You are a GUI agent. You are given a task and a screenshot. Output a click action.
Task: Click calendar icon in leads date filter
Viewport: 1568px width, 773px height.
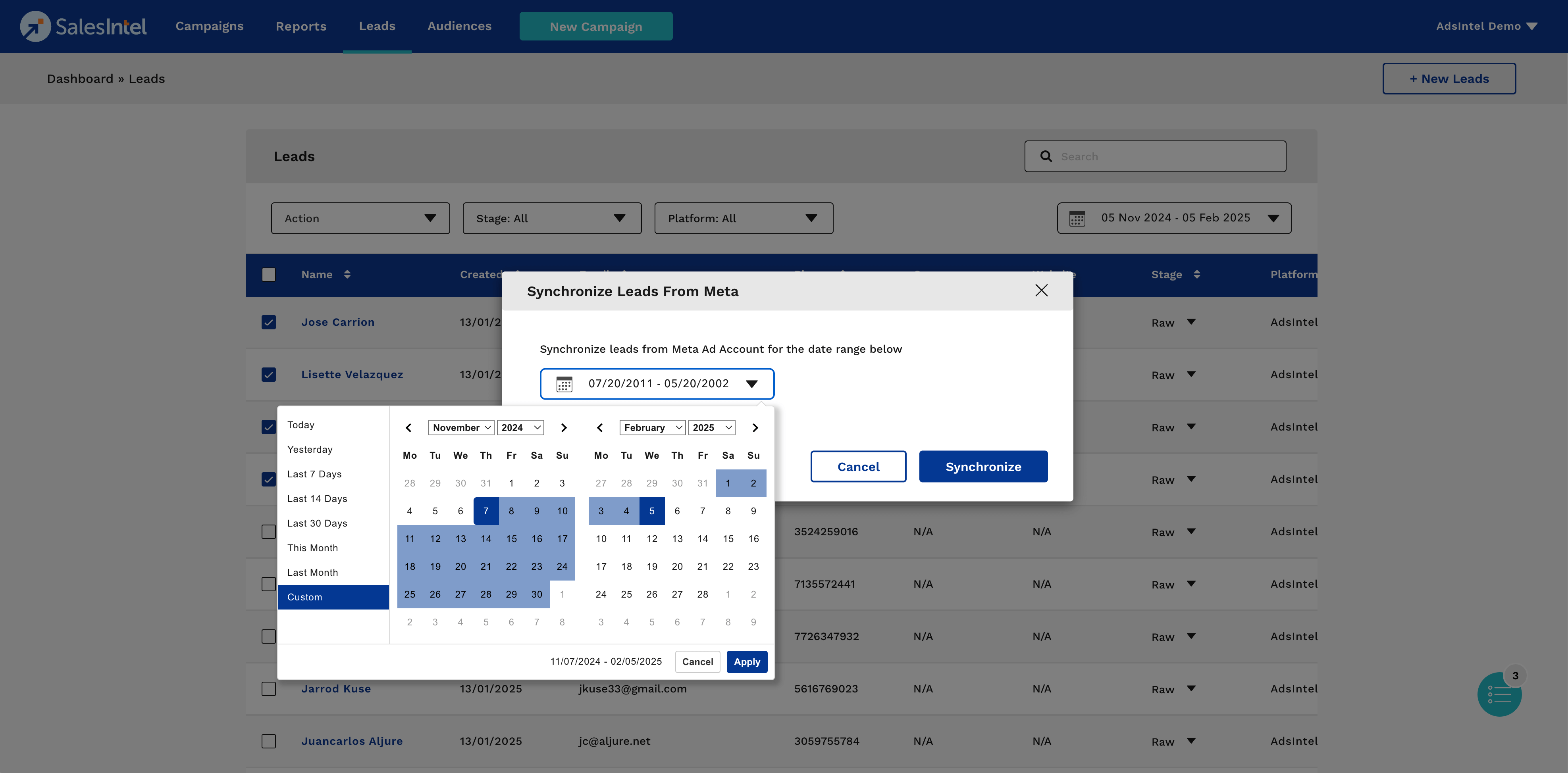click(x=1077, y=219)
